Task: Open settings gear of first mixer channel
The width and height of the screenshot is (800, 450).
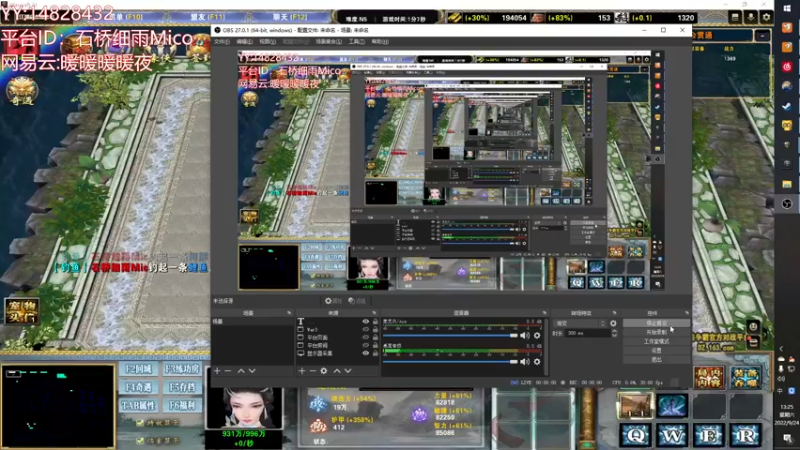Action: [537, 335]
